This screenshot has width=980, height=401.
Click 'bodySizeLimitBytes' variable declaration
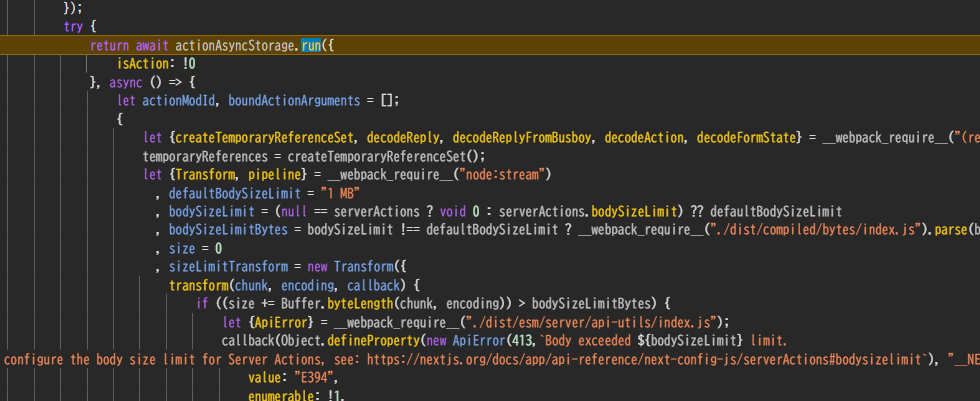(228, 229)
